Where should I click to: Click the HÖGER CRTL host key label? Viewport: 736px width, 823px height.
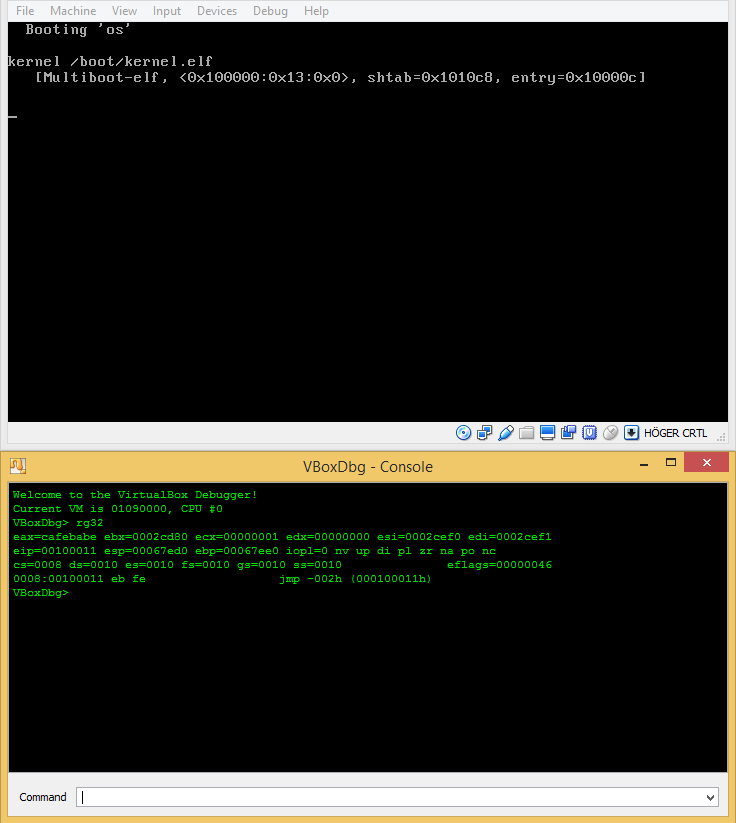coord(675,433)
